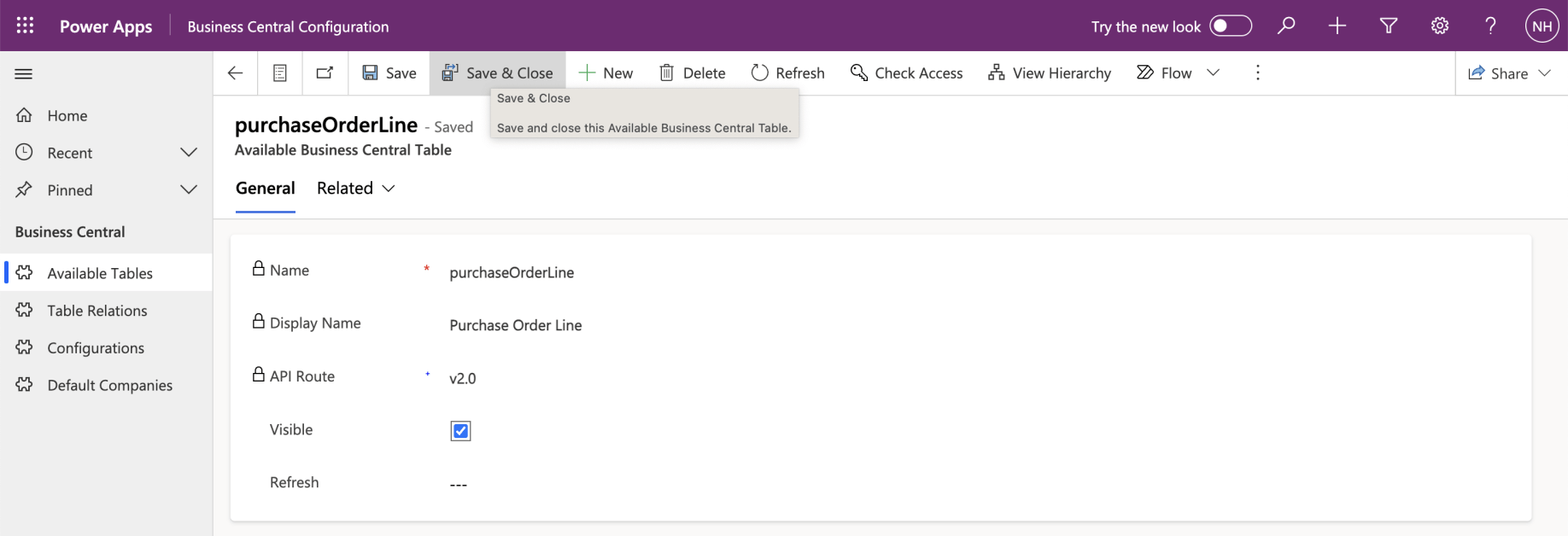The height and width of the screenshot is (536, 1568).
Task: Open the advanced find filter icon
Action: [1389, 26]
